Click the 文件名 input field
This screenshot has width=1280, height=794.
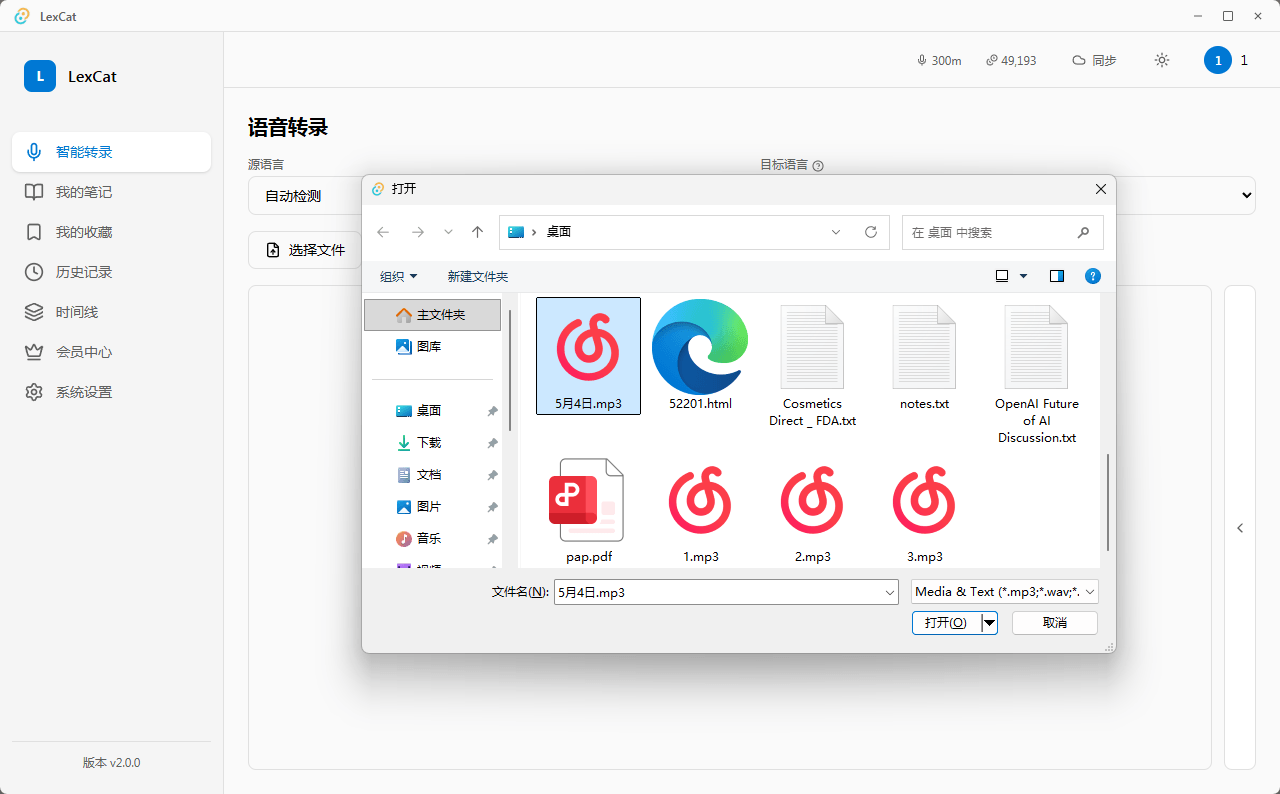(x=719, y=592)
